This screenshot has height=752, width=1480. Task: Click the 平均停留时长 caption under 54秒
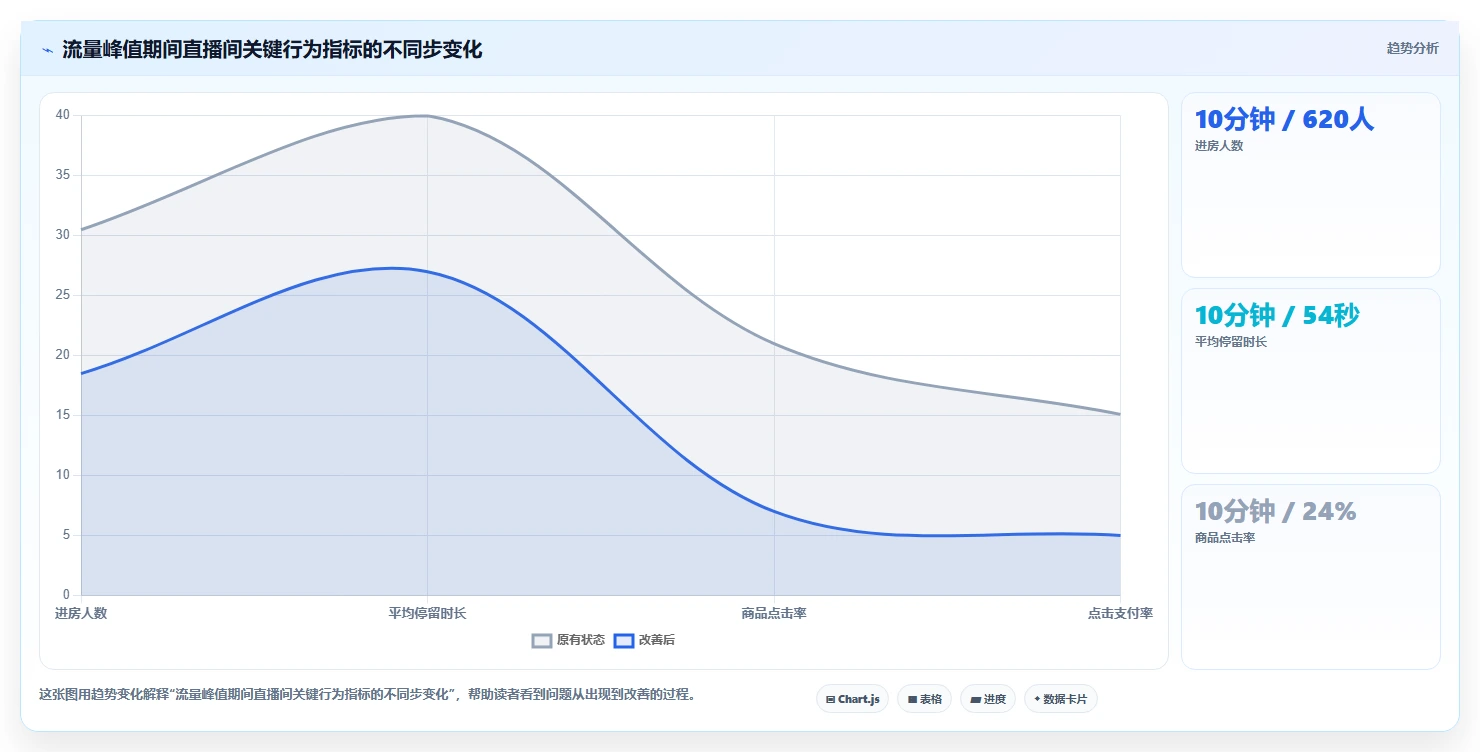[x=1231, y=342]
